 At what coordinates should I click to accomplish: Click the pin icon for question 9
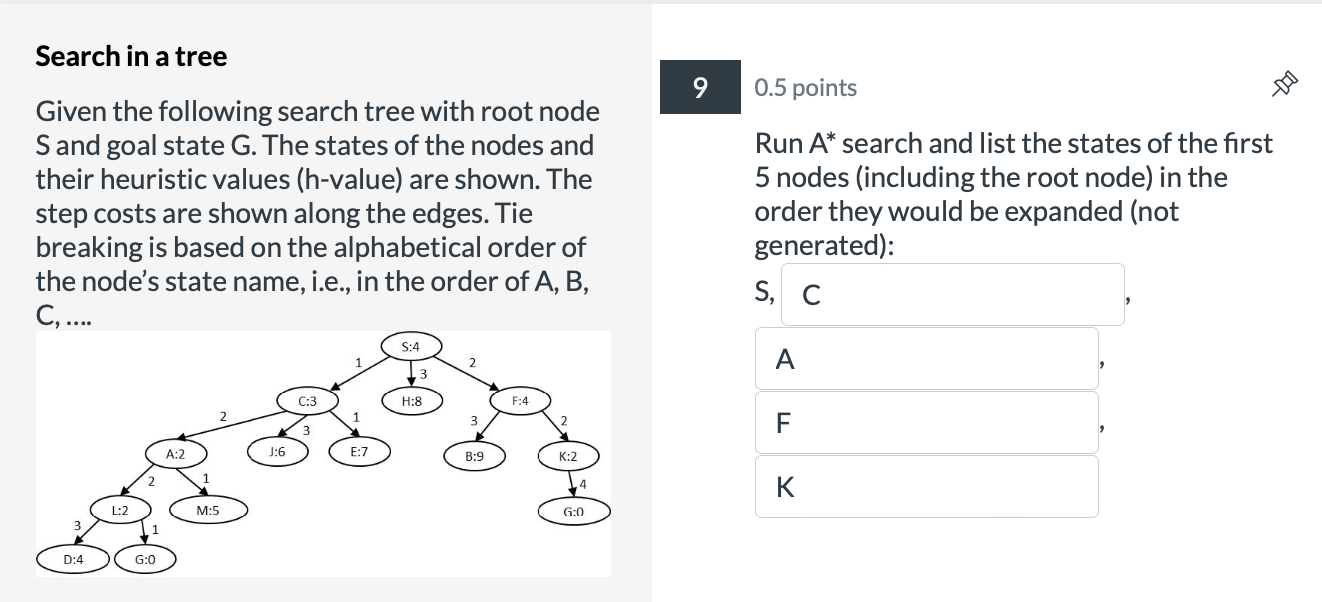(x=1285, y=84)
